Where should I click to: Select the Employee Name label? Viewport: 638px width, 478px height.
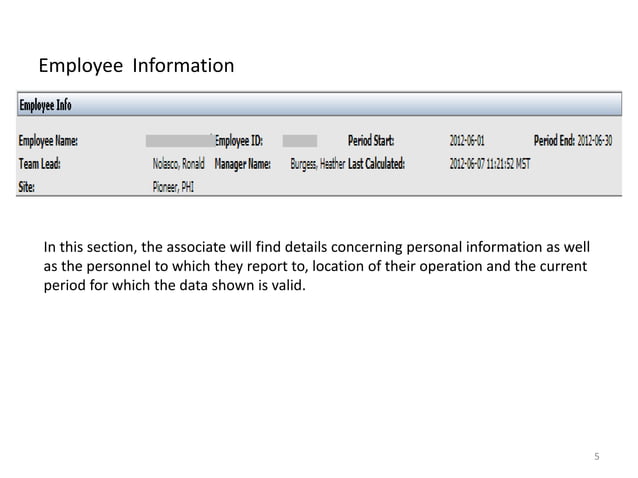pos(48,141)
